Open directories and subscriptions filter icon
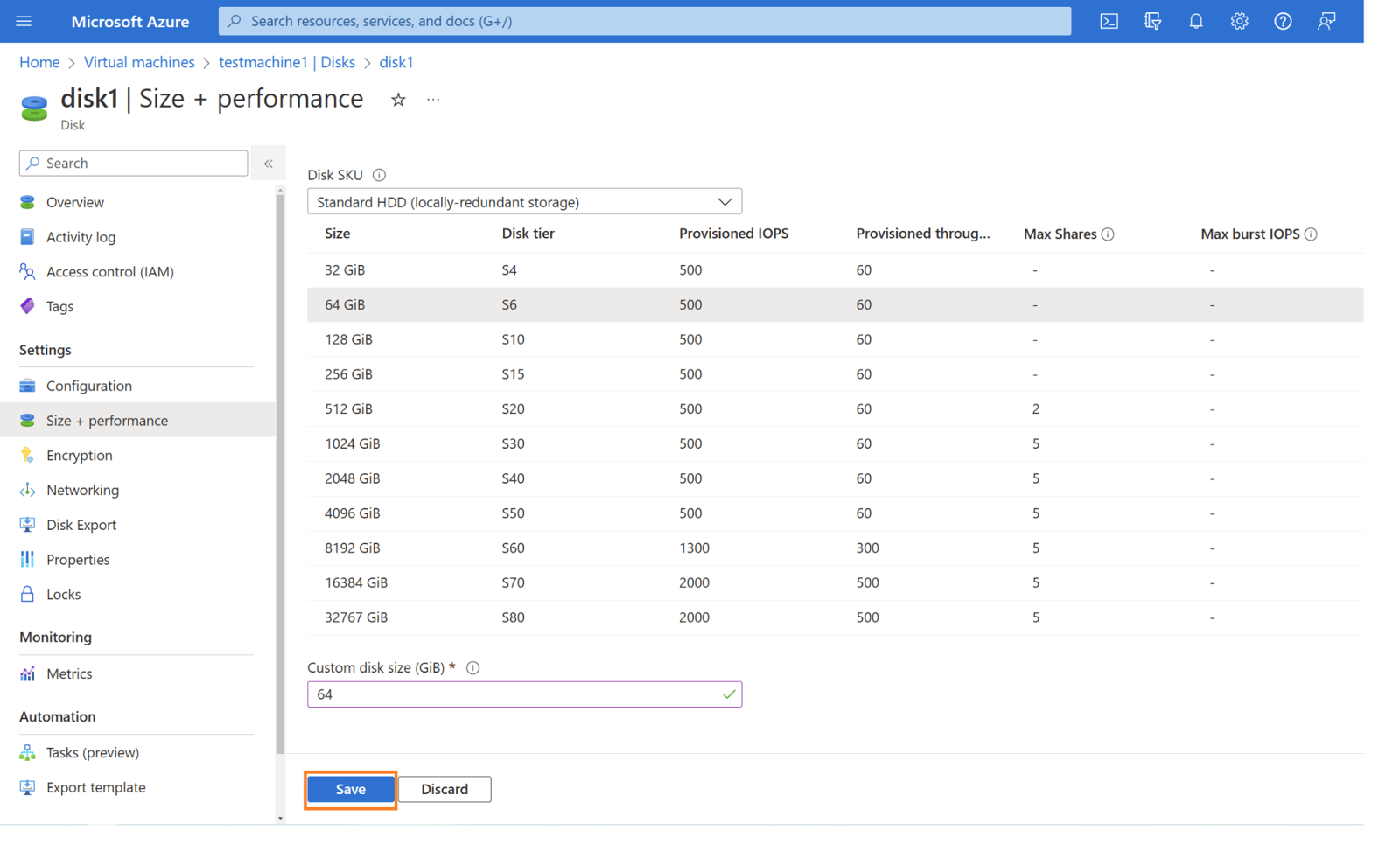 click(1152, 21)
